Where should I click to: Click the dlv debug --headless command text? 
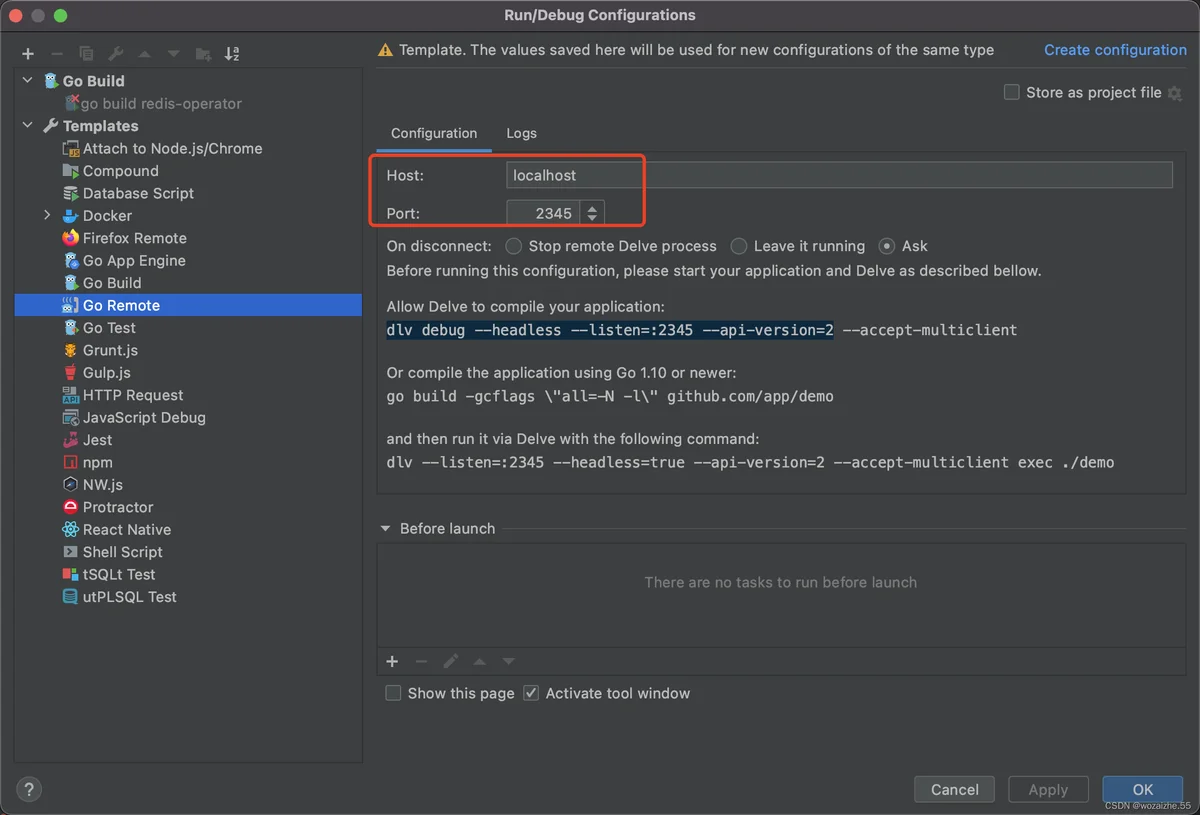pos(702,330)
